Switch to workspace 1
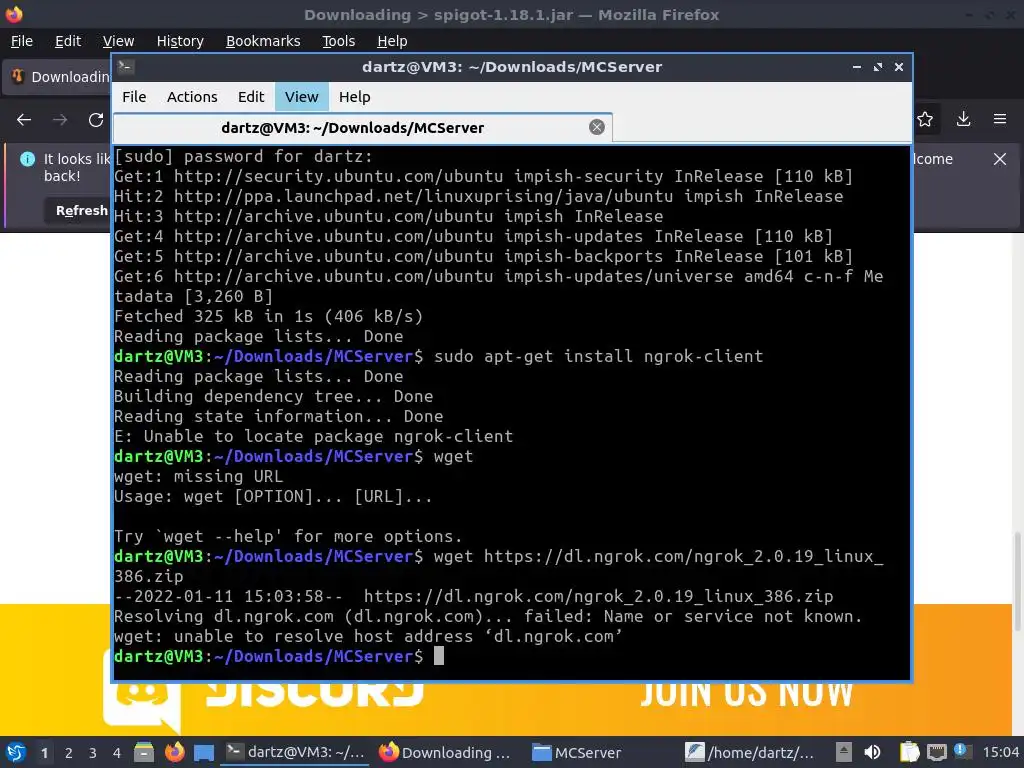1024x768 pixels. tap(44, 753)
